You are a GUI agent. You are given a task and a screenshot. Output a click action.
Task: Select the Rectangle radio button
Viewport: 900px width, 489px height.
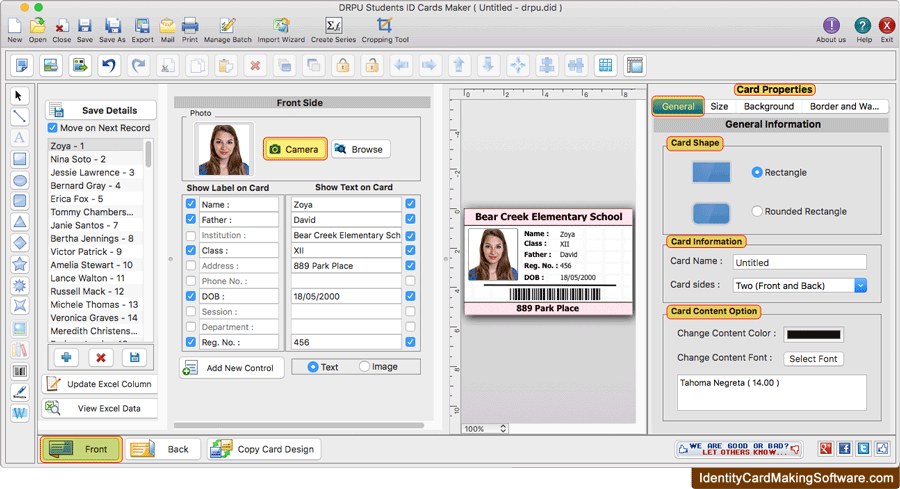pyautogui.click(x=757, y=172)
